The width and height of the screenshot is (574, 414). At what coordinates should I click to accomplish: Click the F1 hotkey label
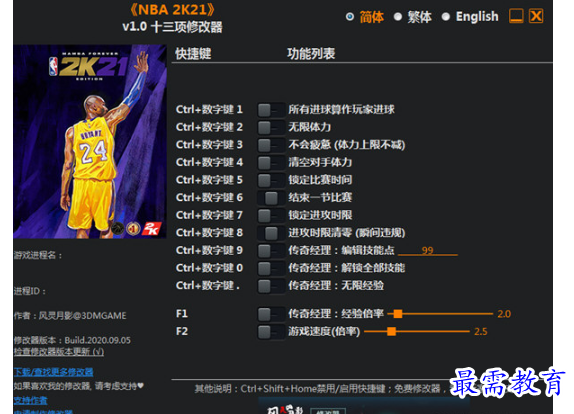point(182,314)
